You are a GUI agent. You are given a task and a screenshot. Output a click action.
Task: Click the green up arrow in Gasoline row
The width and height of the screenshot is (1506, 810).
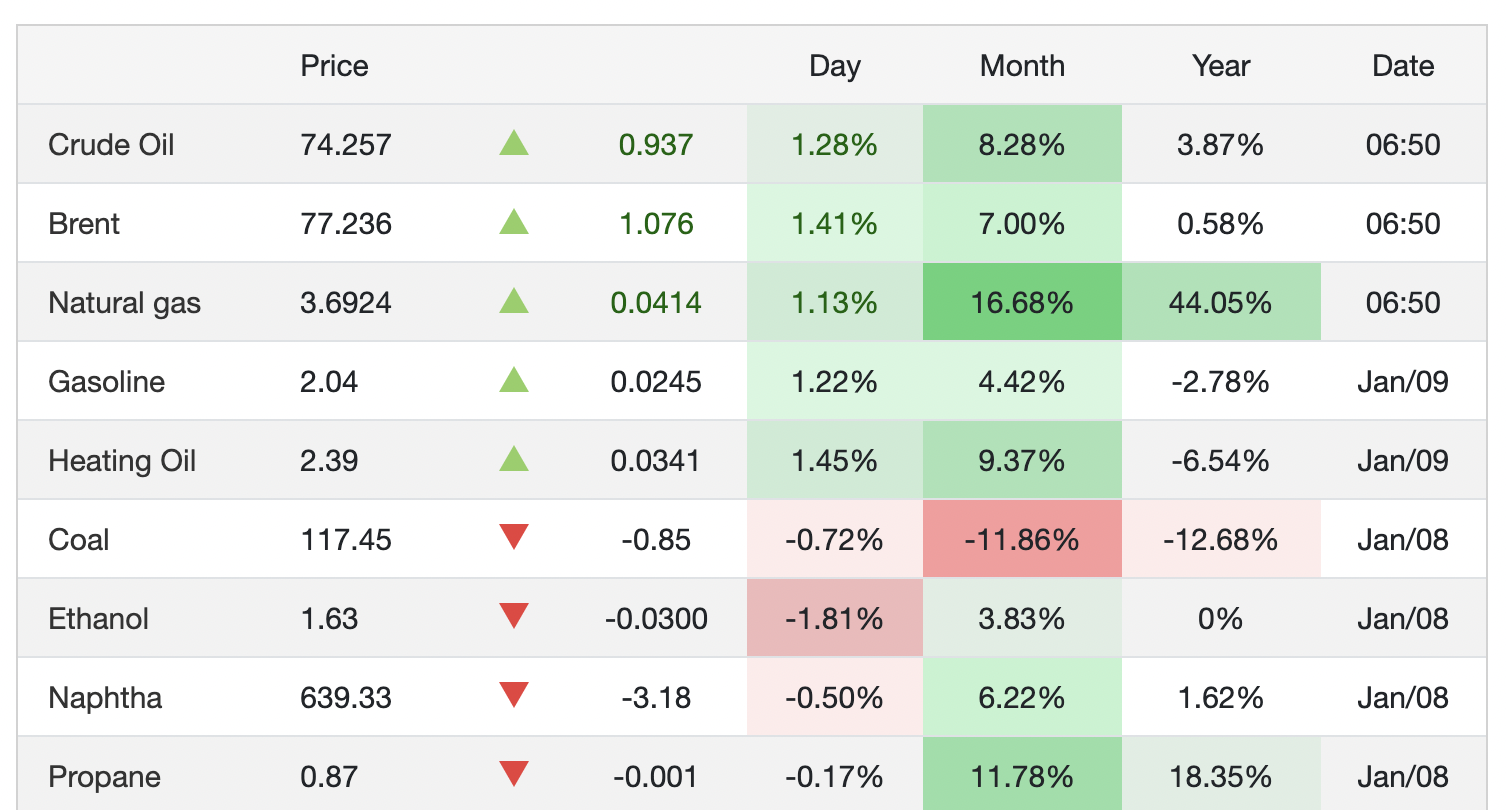tap(514, 380)
